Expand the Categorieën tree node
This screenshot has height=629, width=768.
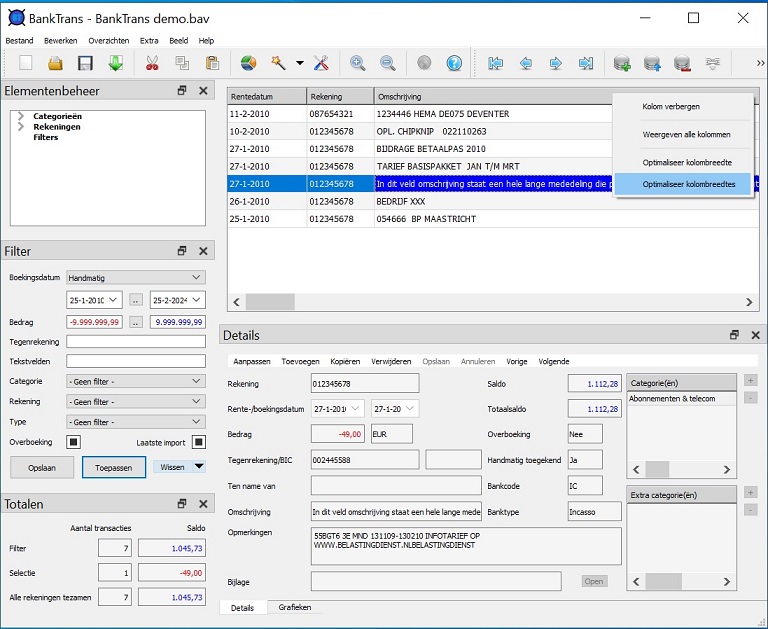pyautogui.click(x=21, y=117)
